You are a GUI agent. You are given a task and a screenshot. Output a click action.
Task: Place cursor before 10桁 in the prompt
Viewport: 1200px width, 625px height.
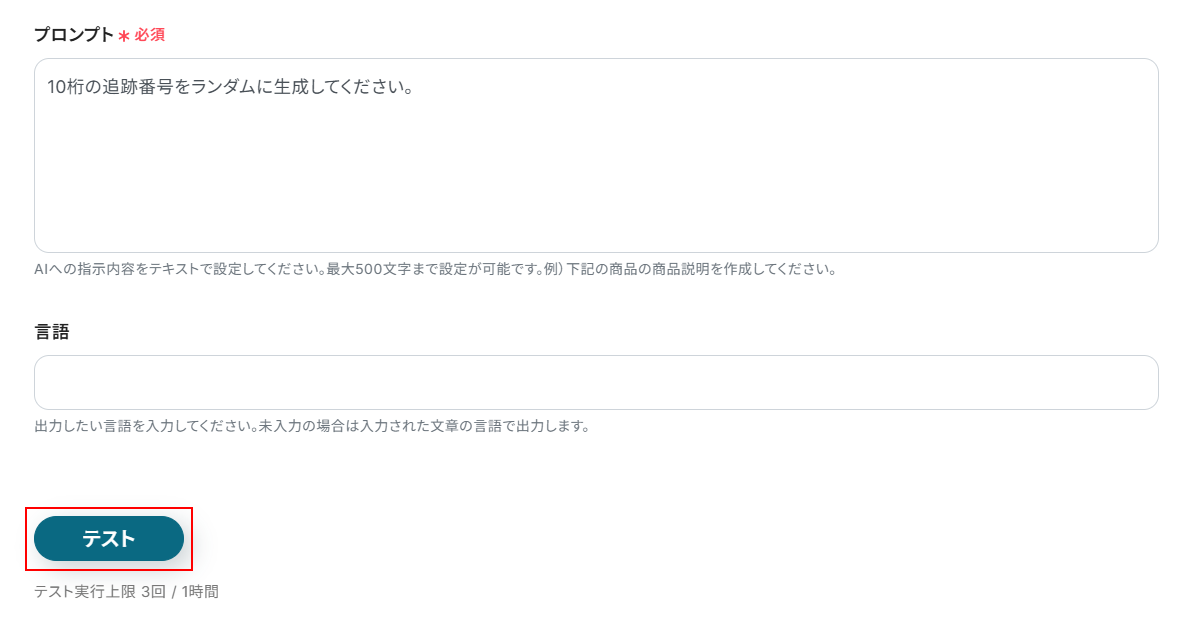pos(47,87)
